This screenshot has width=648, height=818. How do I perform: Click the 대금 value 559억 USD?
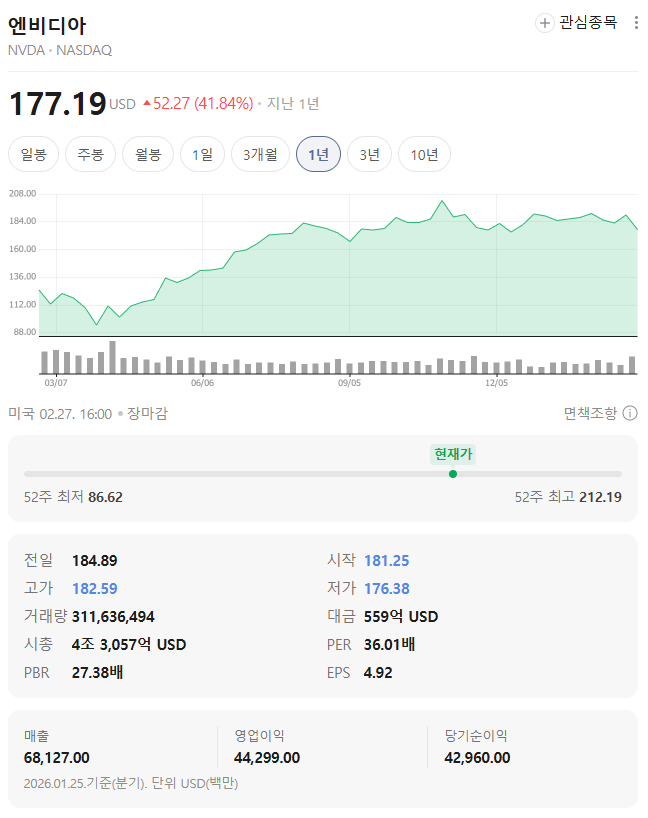(401, 617)
